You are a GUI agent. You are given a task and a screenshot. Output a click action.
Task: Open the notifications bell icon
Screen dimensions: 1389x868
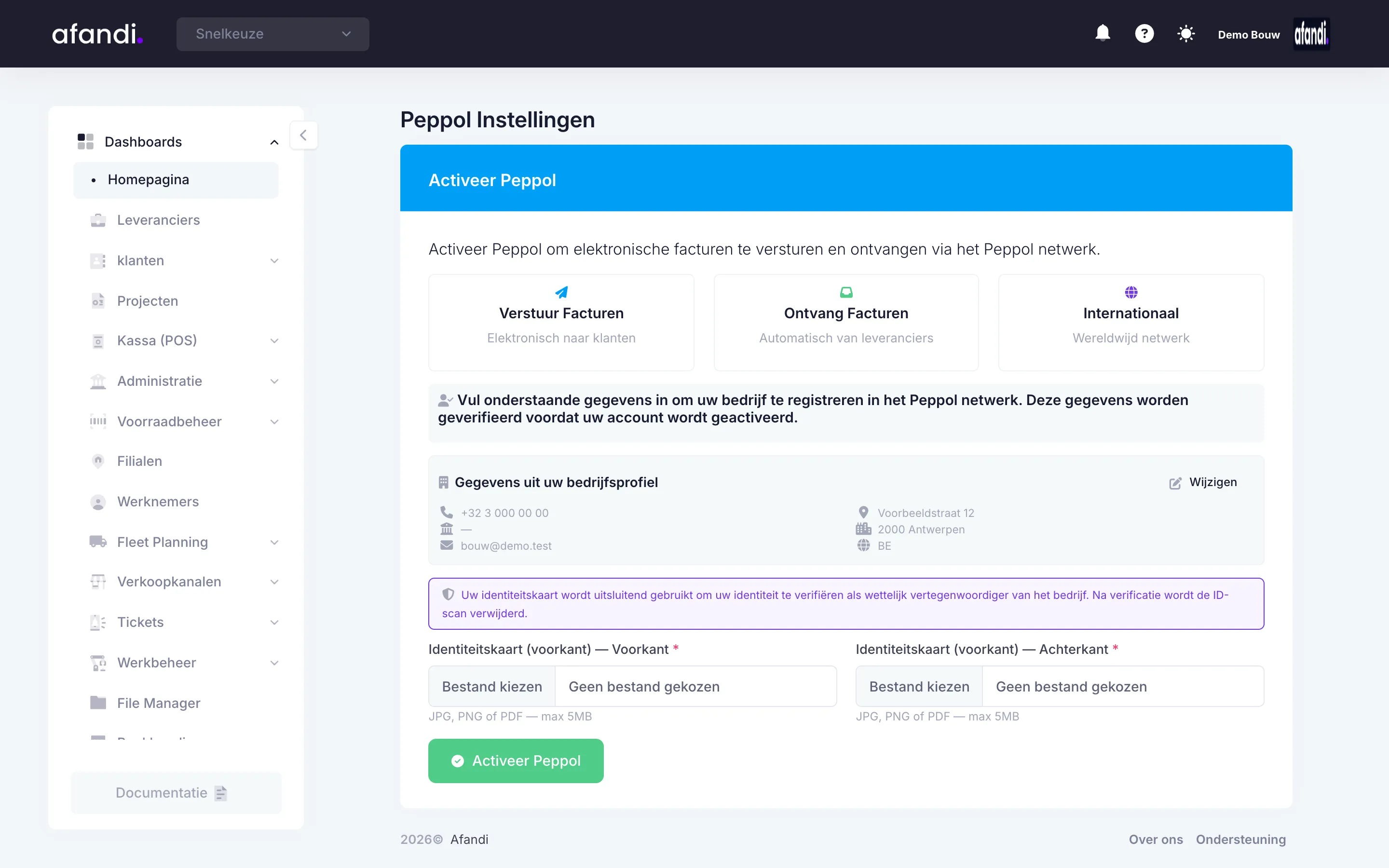coord(1103,33)
